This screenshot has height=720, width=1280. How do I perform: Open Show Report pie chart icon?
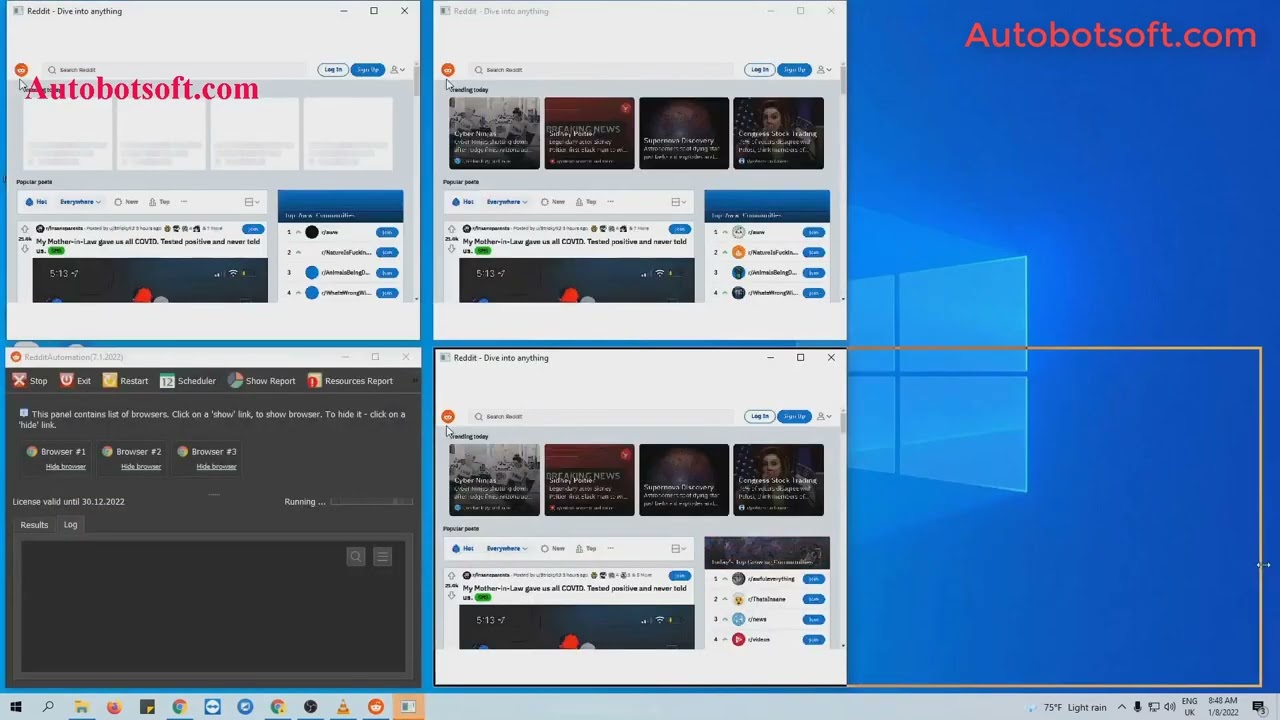(235, 381)
